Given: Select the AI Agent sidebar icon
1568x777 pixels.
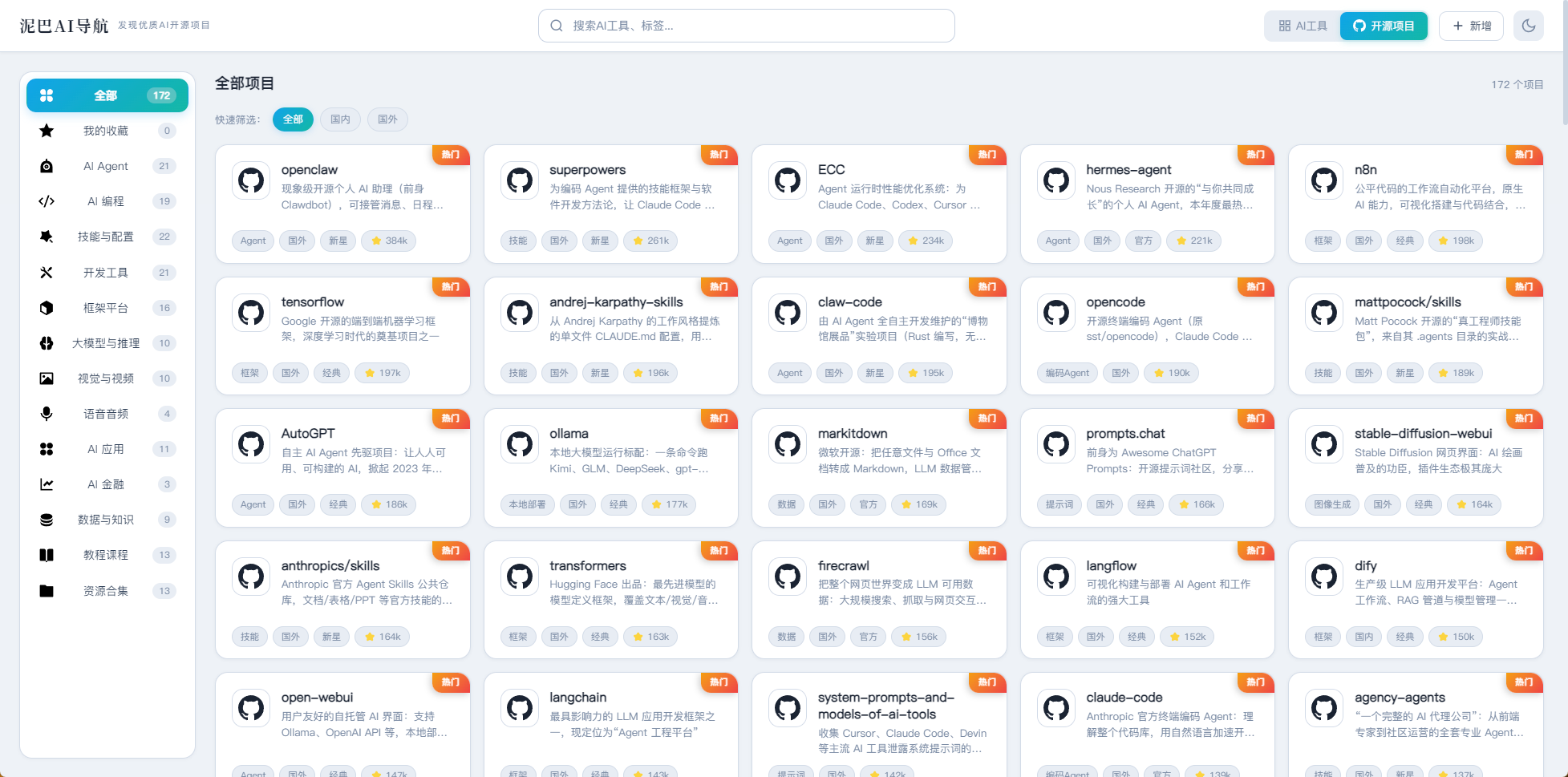Looking at the screenshot, I should [47, 166].
